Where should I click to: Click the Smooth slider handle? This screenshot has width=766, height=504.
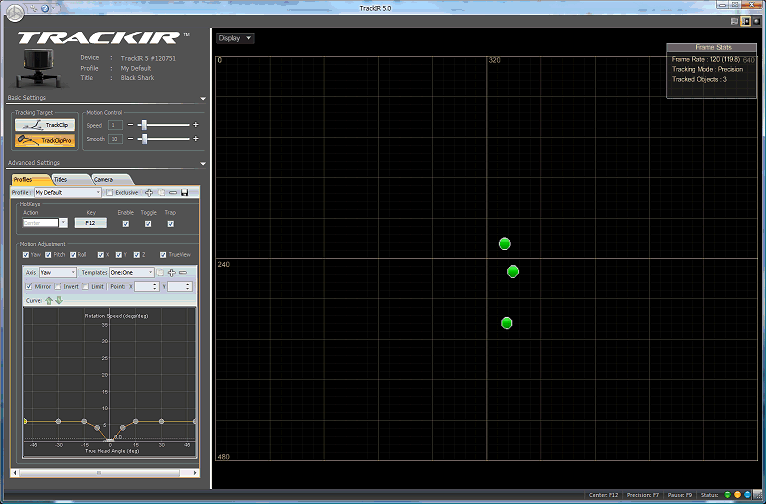(x=144, y=139)
